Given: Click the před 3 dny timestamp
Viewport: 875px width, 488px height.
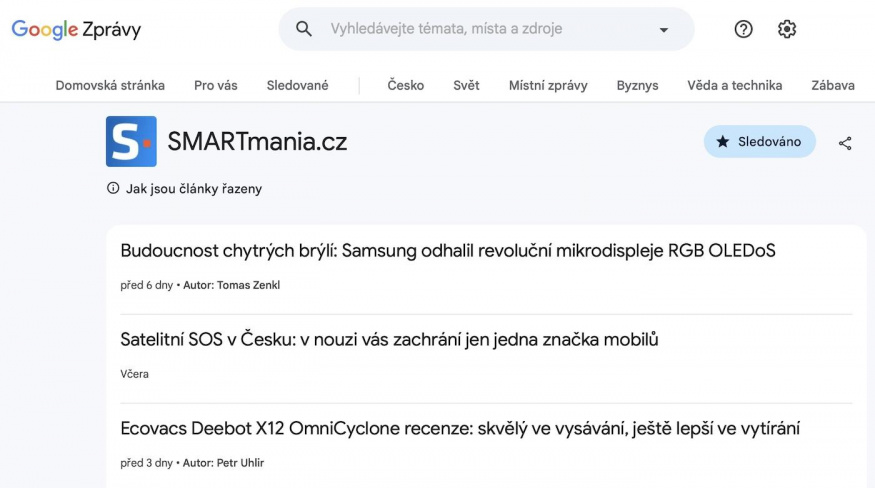Looking at the screenshot, I should (146, 463).
